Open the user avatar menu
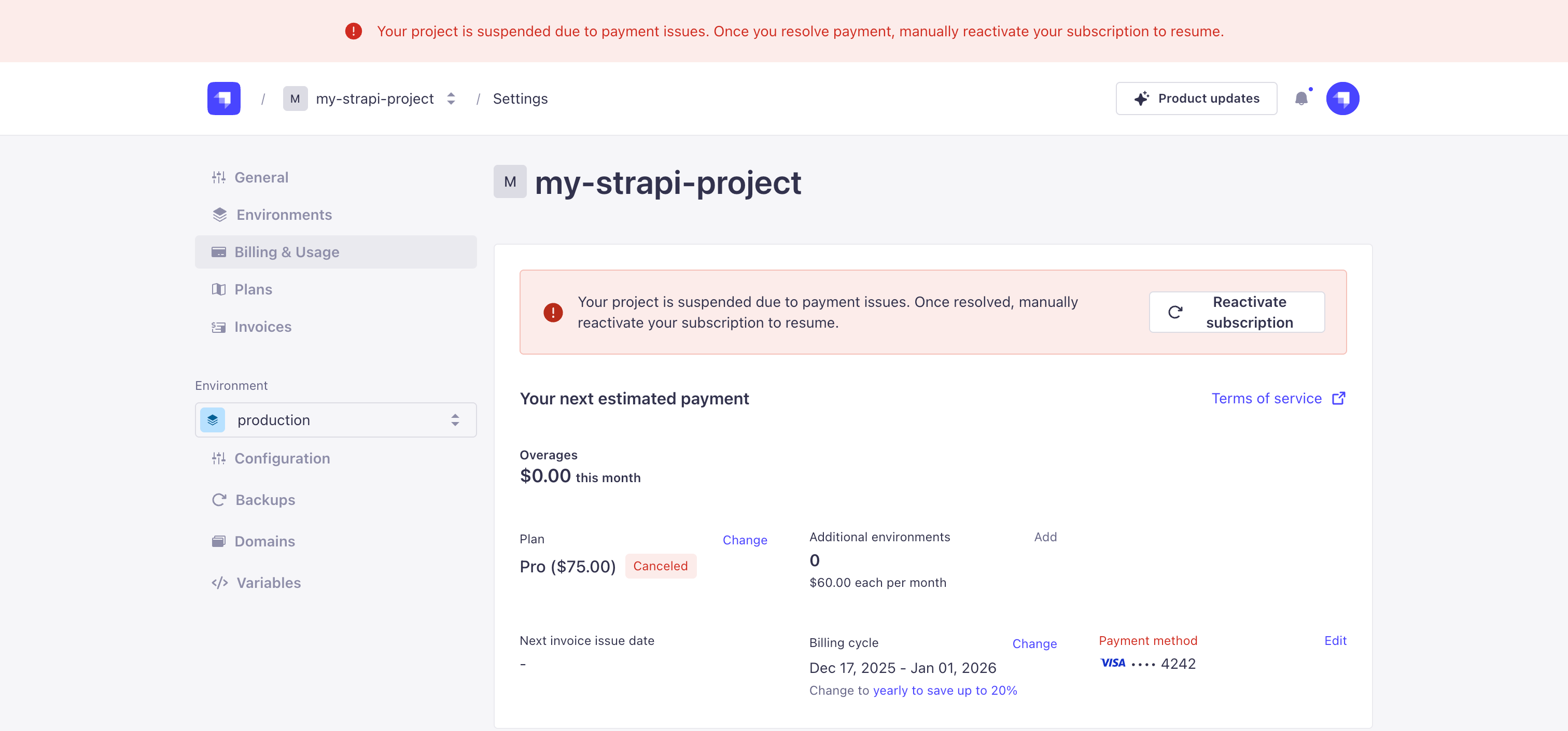The image size is (1568, 731). [1342, 99]
